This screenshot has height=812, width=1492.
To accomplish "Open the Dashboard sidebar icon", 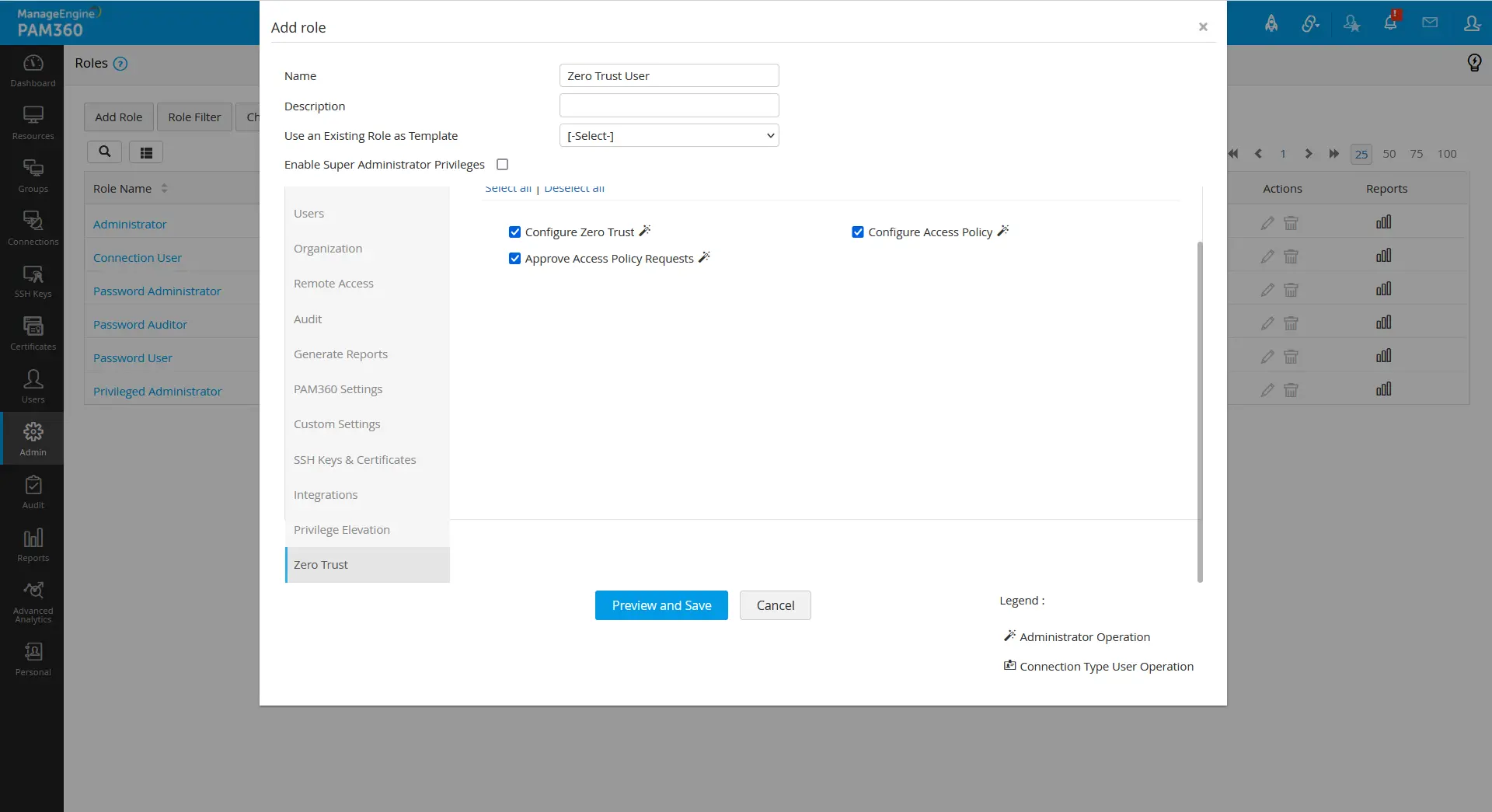I will click(x=33, y=70).
